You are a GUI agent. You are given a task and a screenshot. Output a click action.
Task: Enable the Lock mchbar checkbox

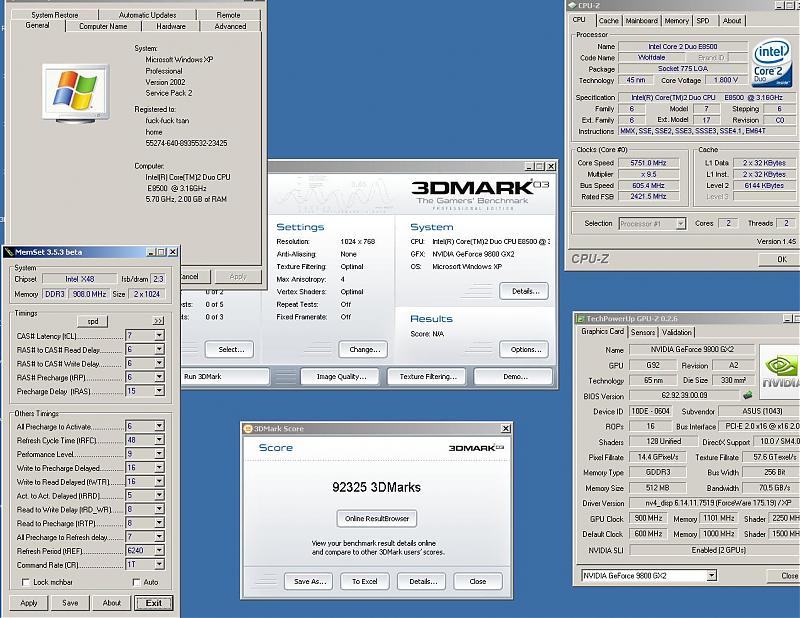click(x=26, y=582)
